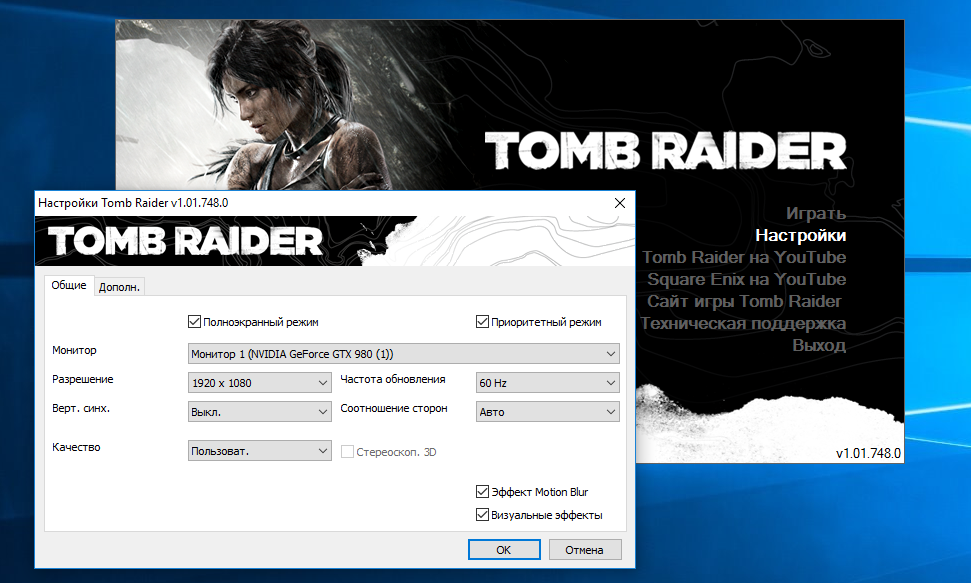Open Tomb Raider на YouTube link

point(744,257)
